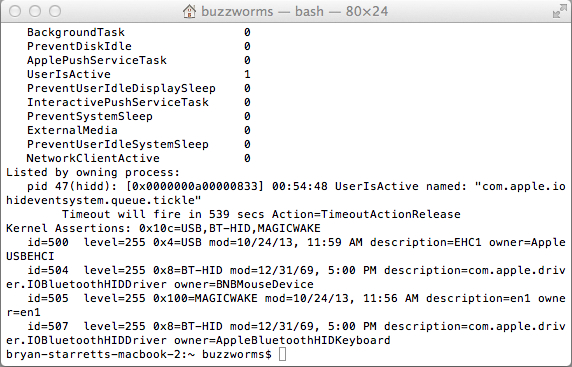Click the UserIsActive value 1
Viewport: 572px width, 367px height.
(x=247, y=74)
